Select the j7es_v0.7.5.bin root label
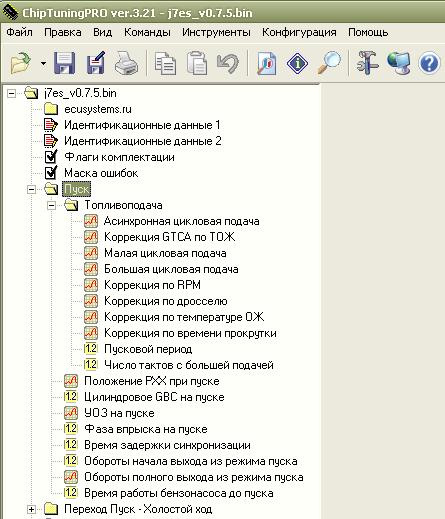Image resolution: width=445 pixels, height=519 pixels. click(x=80, y=93)
